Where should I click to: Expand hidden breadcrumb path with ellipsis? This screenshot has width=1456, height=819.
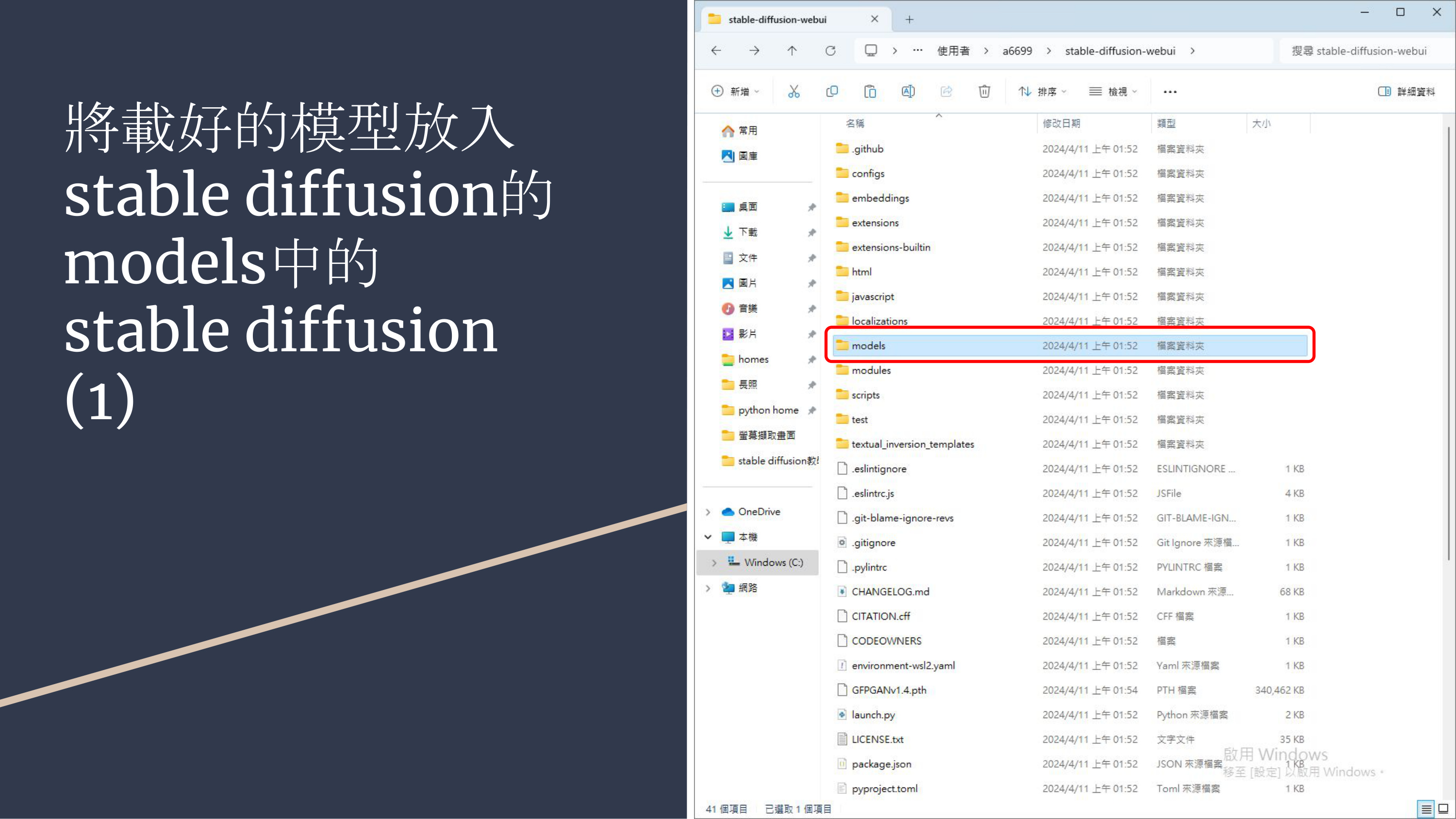click(918, 50)
